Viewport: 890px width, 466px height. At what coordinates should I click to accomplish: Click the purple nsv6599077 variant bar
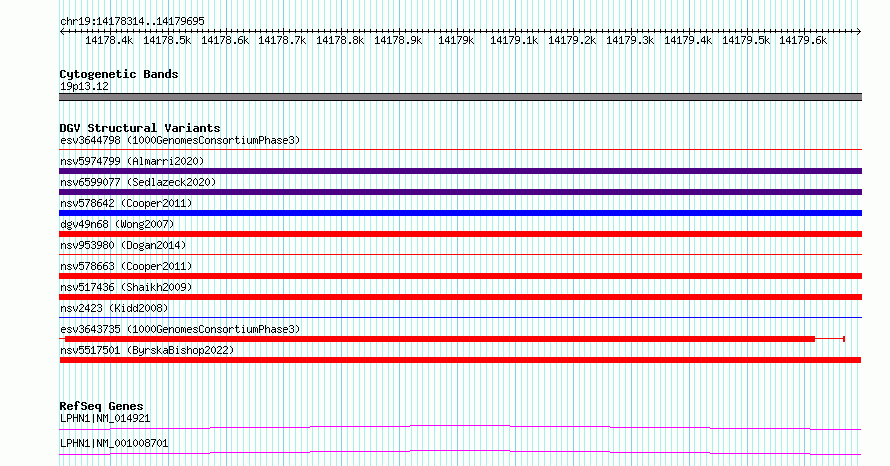(x=460, y=192)
